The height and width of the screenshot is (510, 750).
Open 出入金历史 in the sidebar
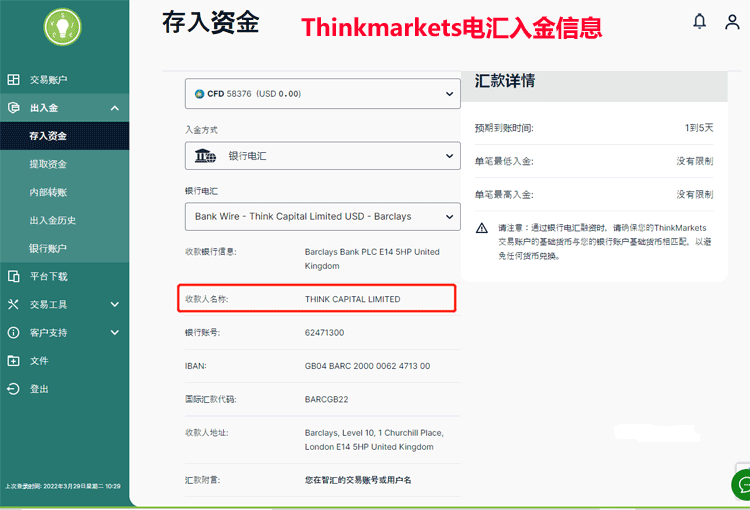point(52,220)
